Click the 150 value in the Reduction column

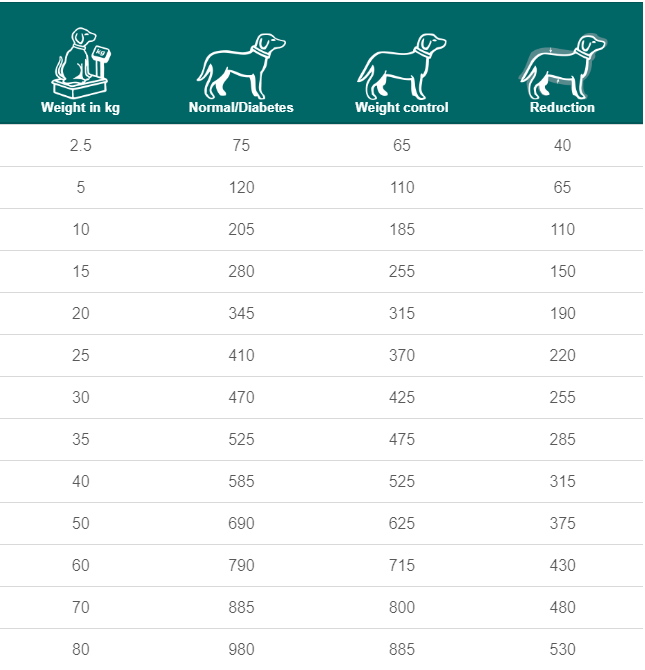coord(563,271)
